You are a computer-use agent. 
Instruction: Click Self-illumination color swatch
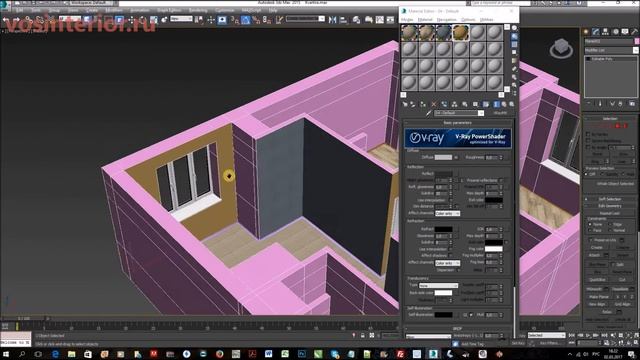click(x=443, y=315)
